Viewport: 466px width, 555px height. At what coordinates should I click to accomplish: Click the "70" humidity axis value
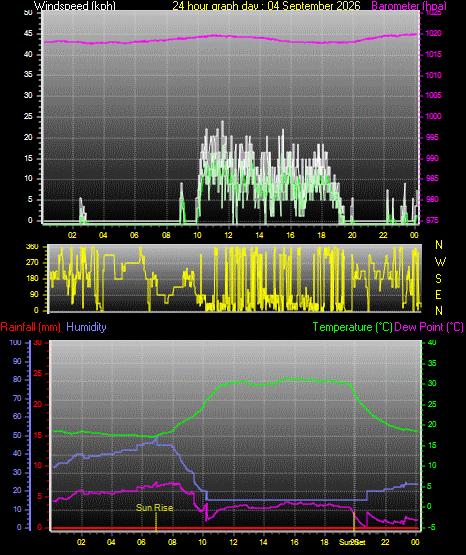tap(17, 398)
